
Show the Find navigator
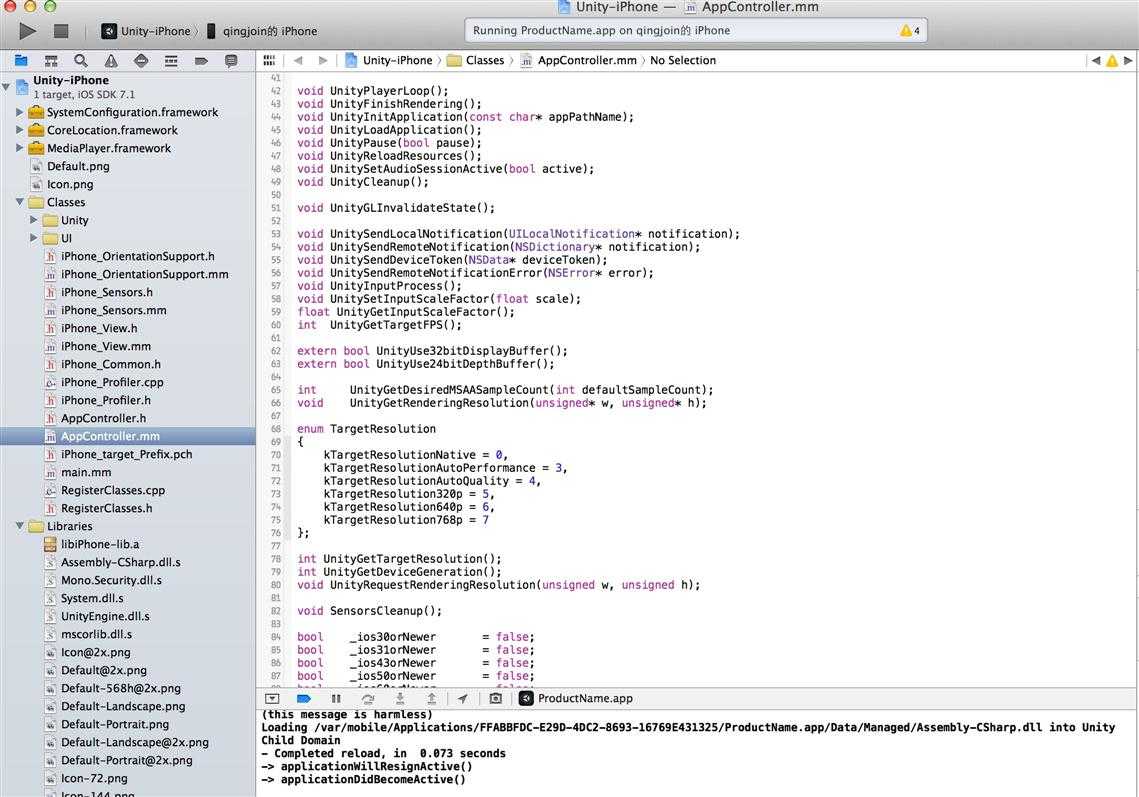click(81, 60)
